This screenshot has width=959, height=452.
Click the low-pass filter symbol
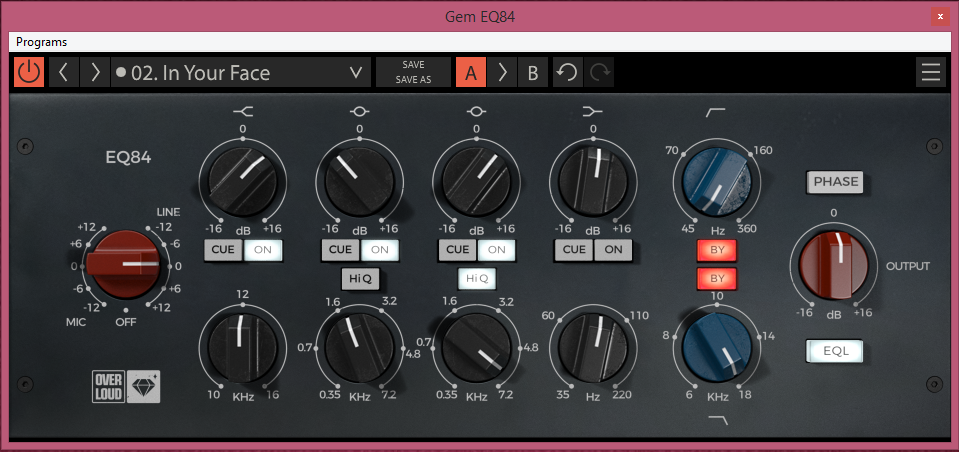pyautogui.click(x=717, y=420)
